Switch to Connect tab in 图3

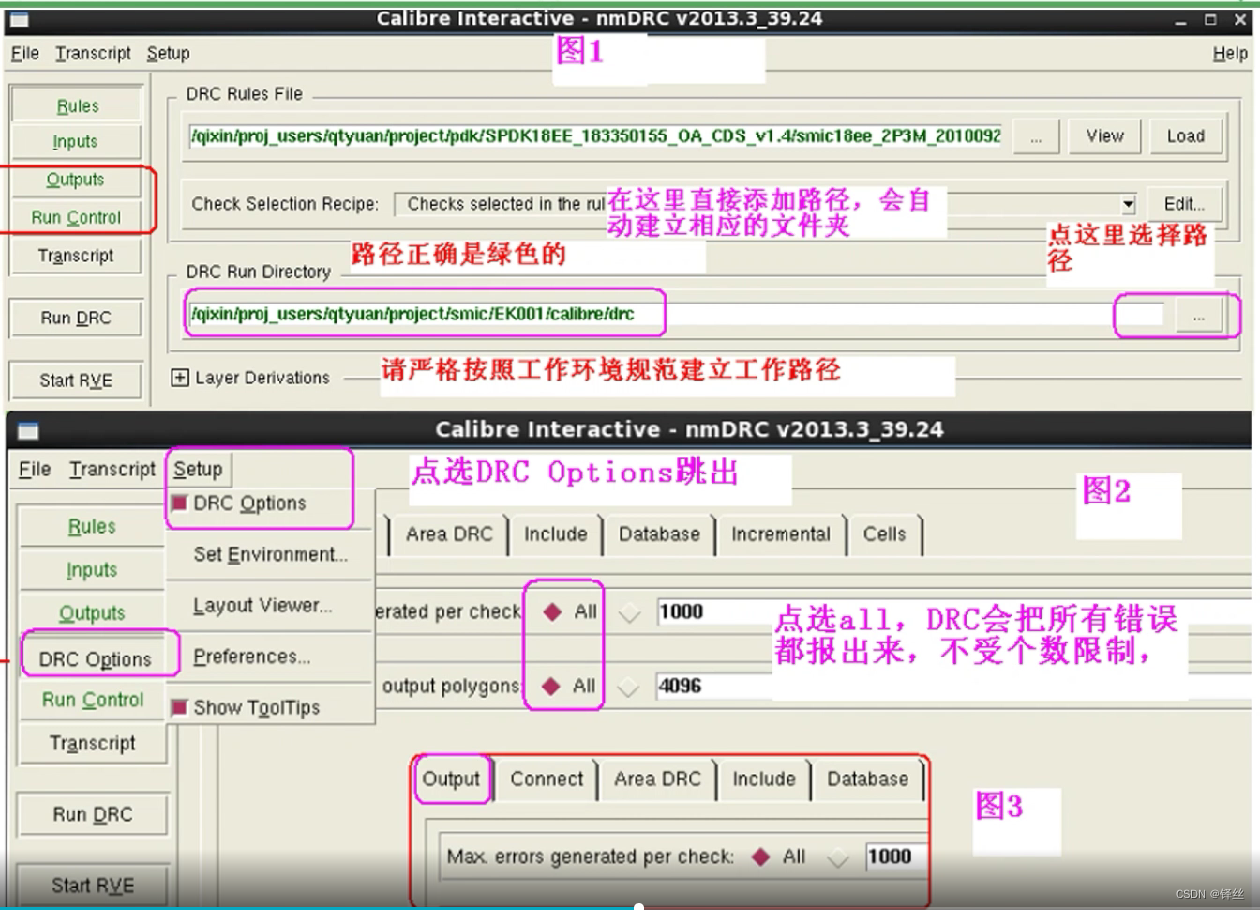pos(547,779)
